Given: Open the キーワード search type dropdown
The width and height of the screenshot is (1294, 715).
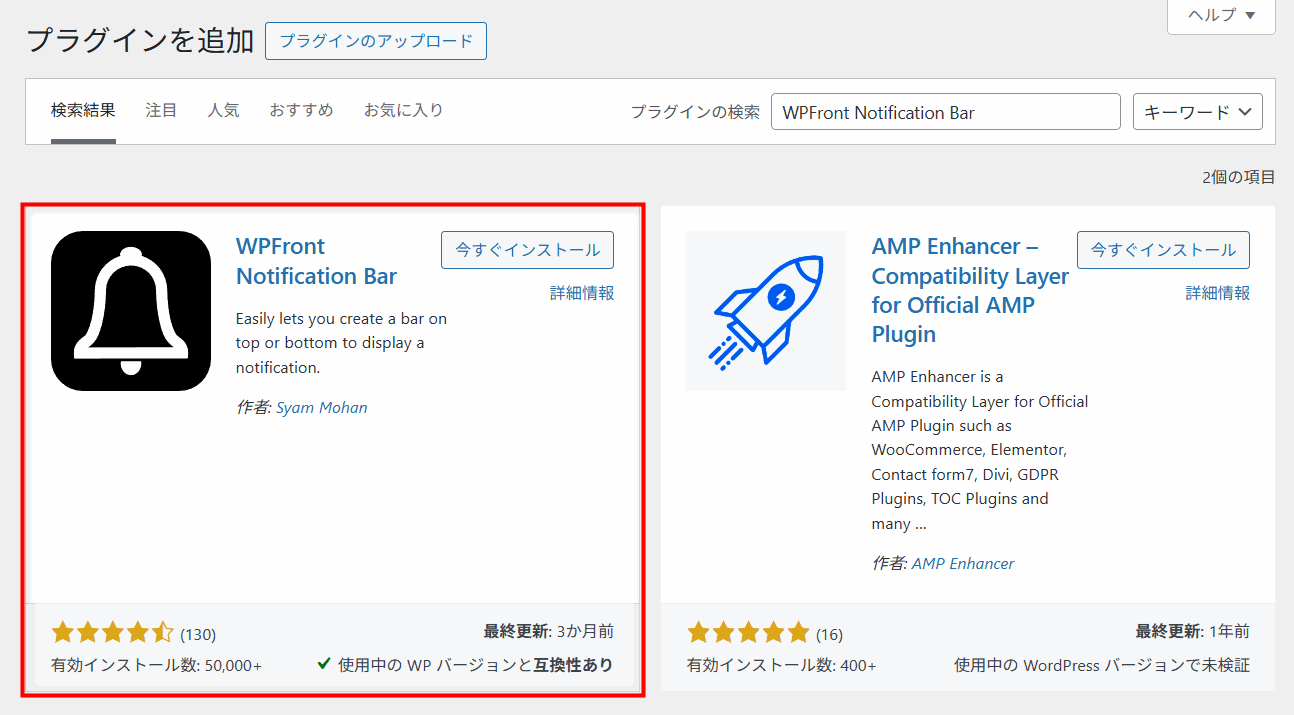Looking at the screenshot, I should (1198, 112).
